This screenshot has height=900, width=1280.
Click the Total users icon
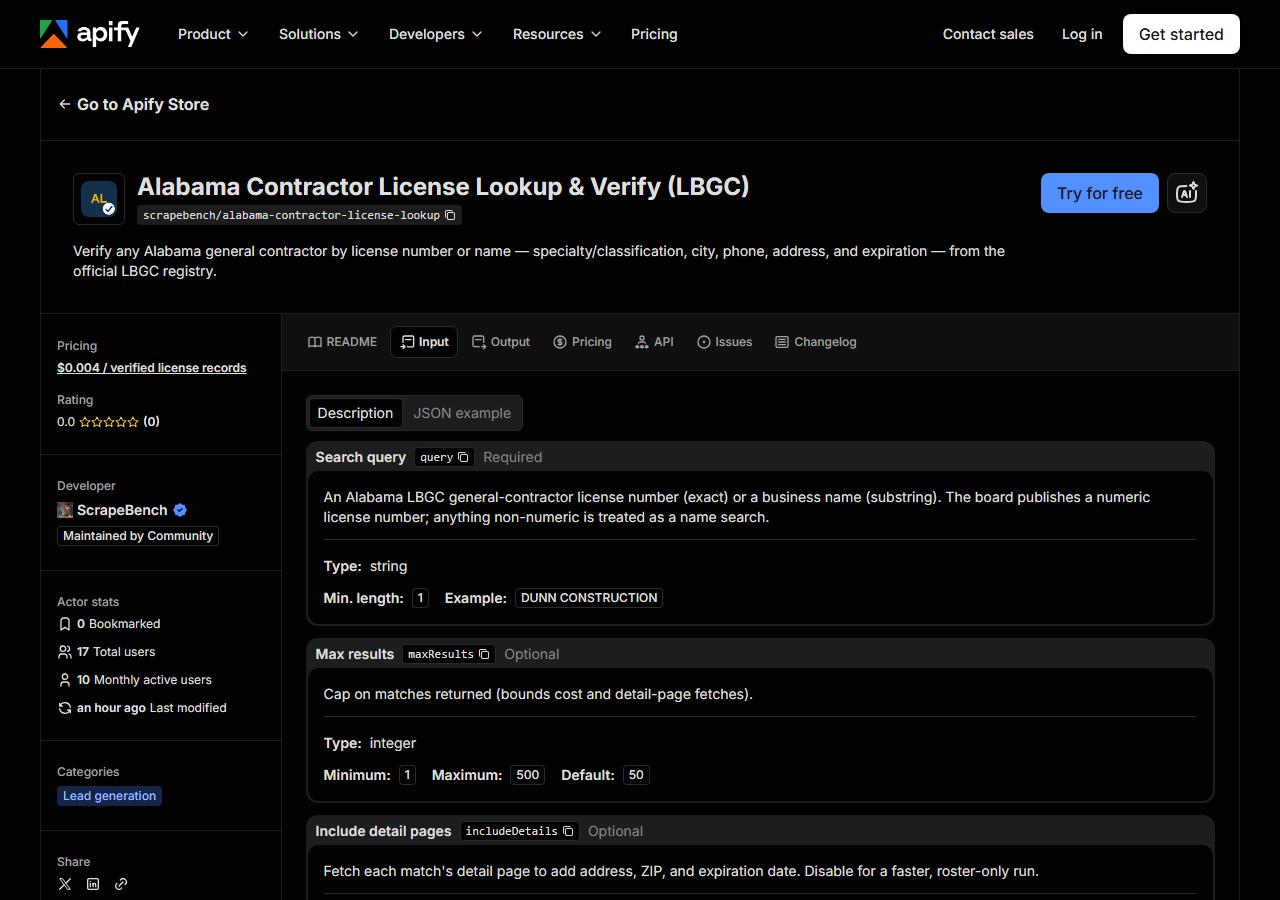pos(65,652)
